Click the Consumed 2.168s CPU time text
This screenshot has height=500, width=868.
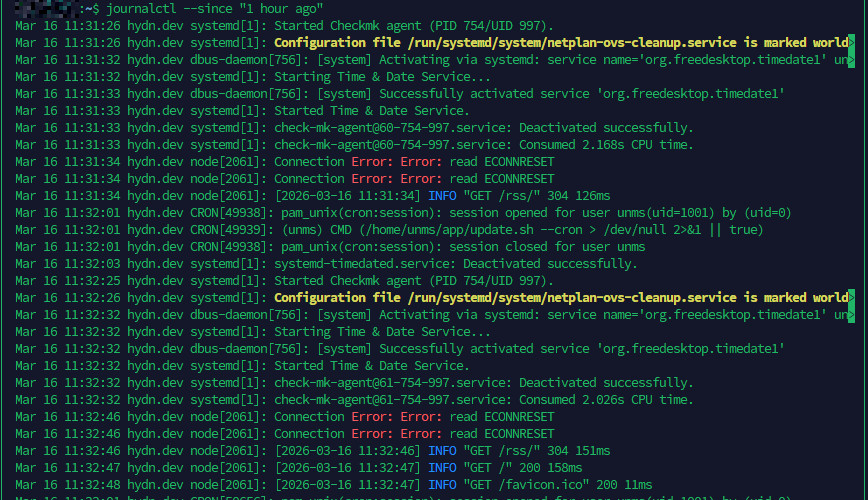606,145
